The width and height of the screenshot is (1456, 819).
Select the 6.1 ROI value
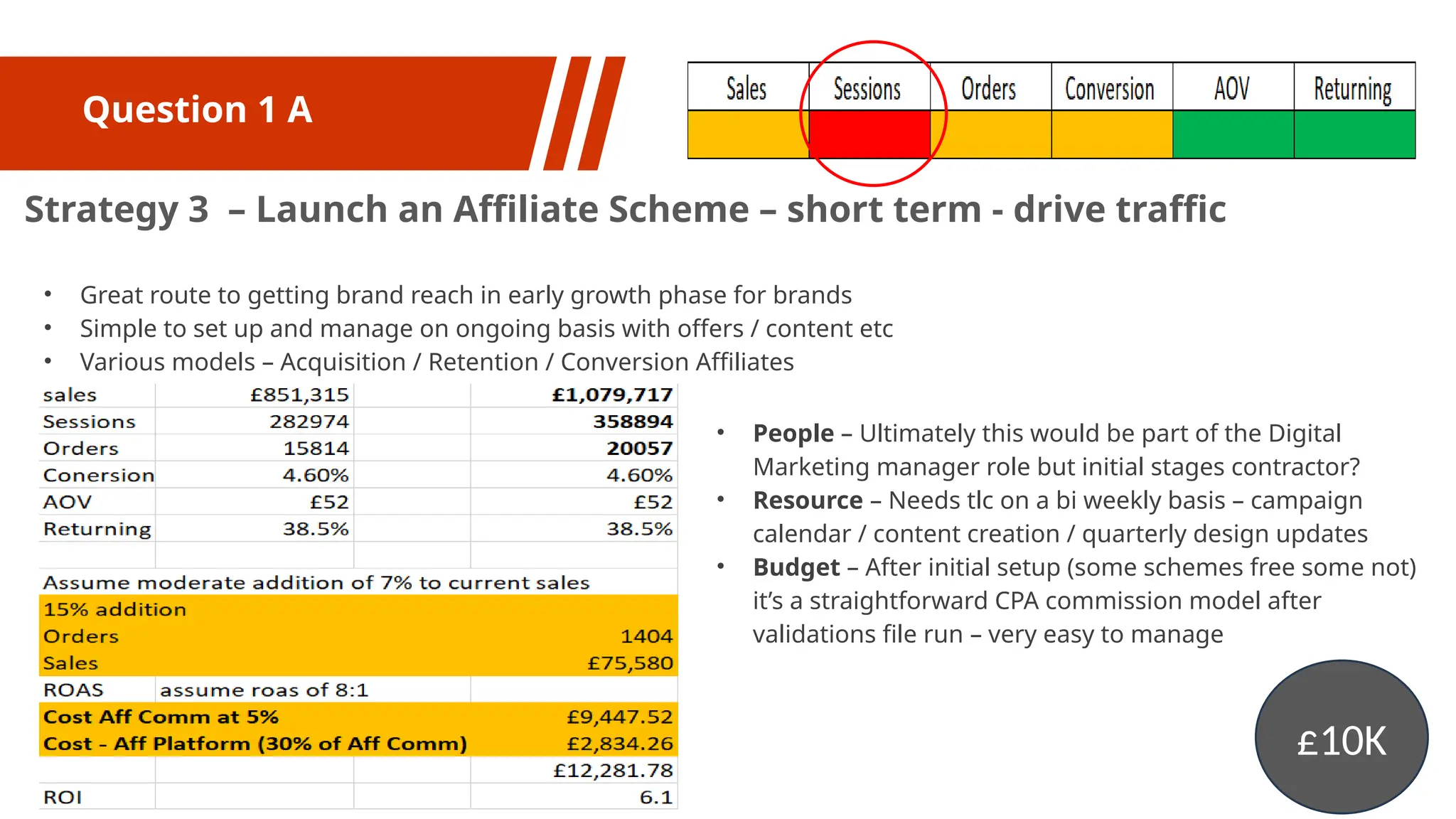(655, 797)
